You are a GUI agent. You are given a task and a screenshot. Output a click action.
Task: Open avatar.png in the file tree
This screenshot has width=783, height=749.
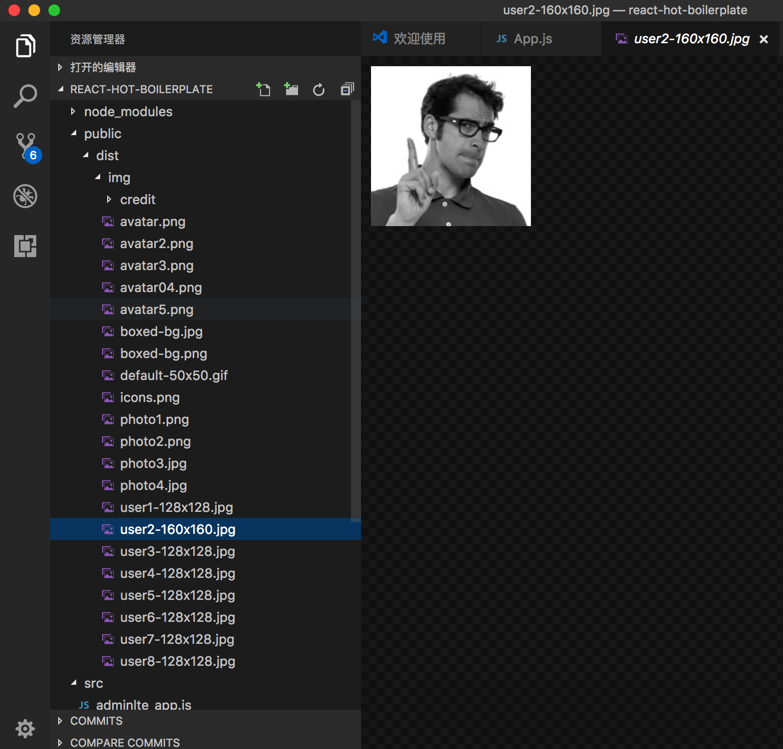pyautogui.click(x=205, y=222)
